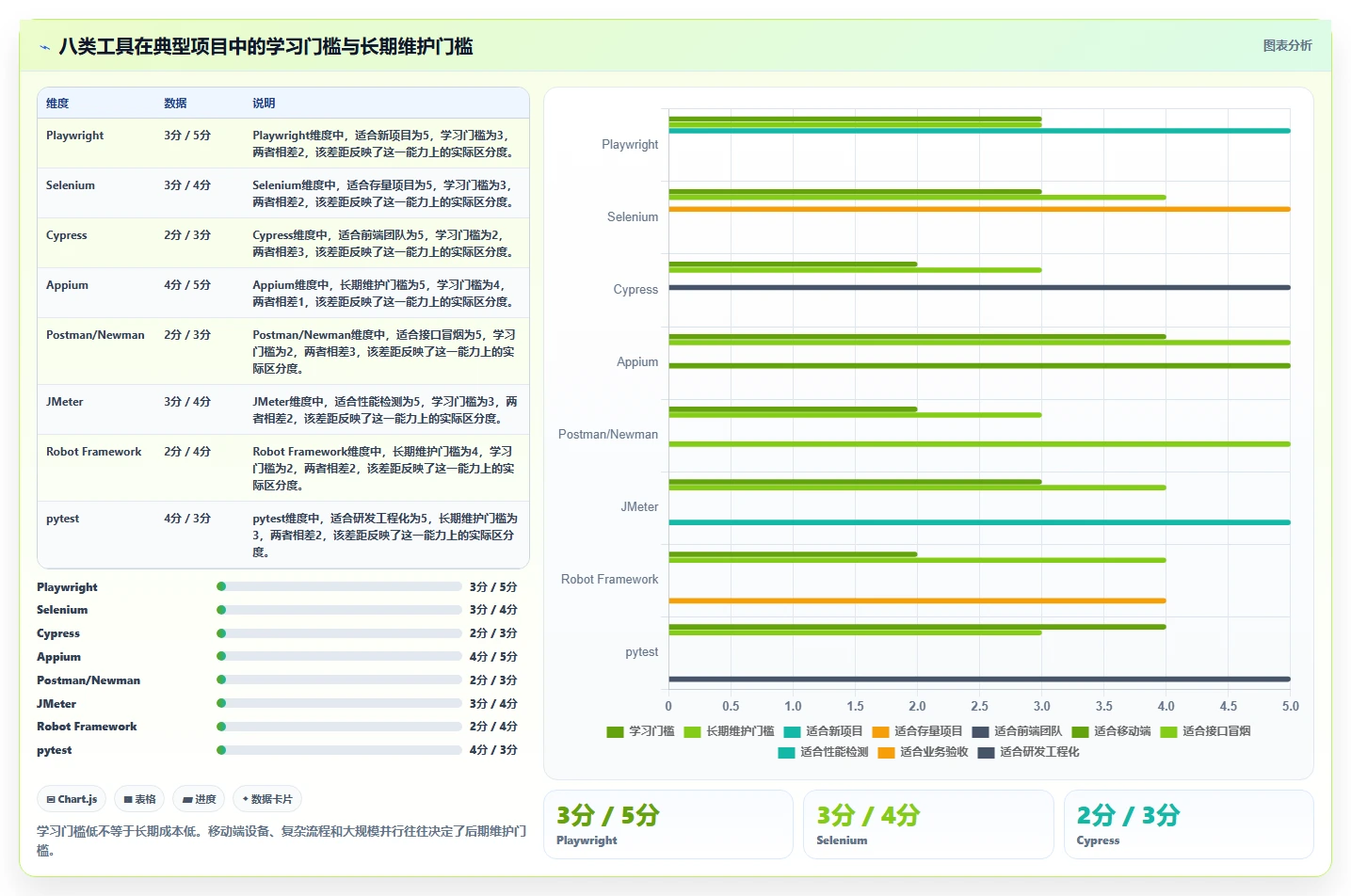The height and width of the screenshot is (896, 1351).
Task: Toggle the 适合前端团队 legend dataset
Action: click(1017, 731)
